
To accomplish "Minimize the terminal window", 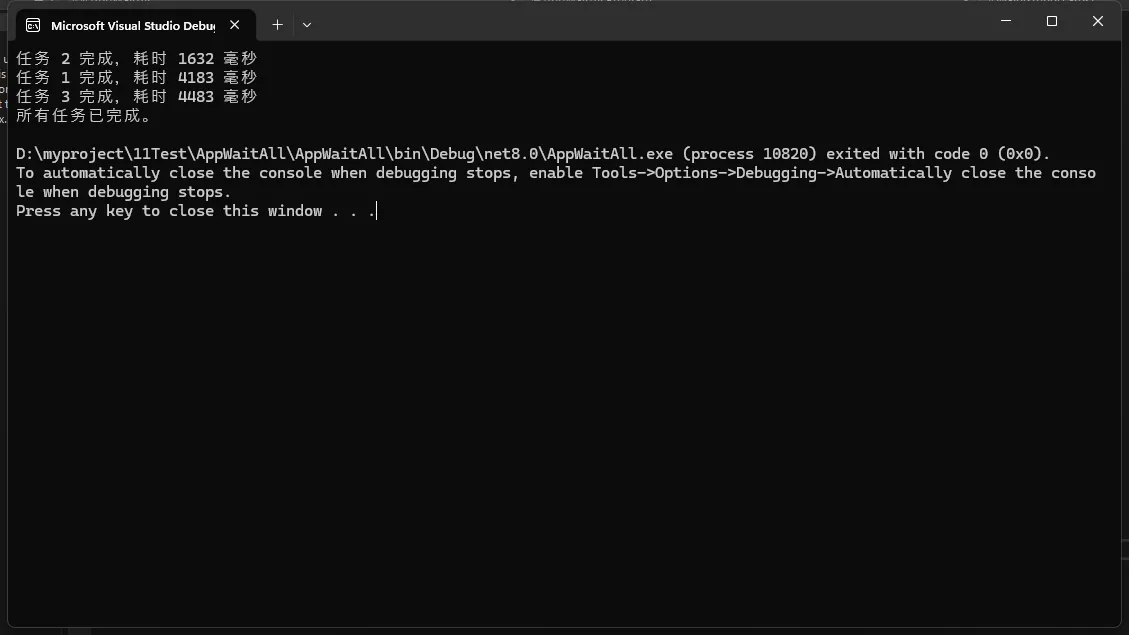I will [1006, 21].
